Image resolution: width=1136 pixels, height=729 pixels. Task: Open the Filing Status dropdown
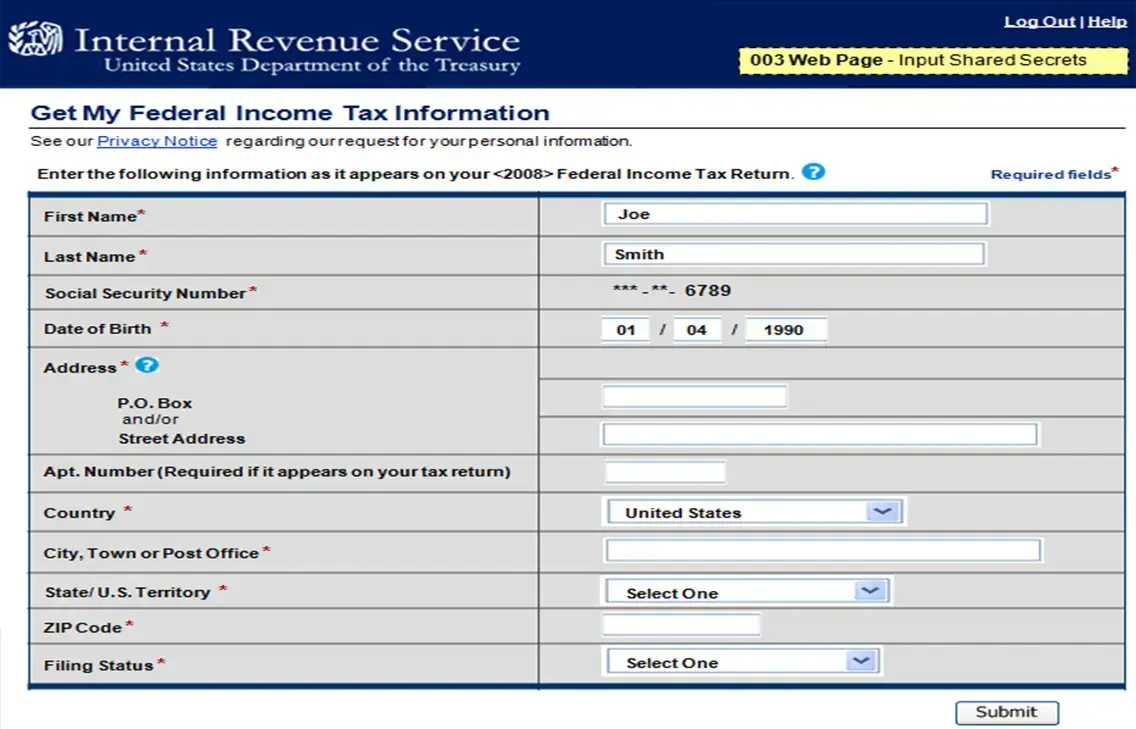pyautogui.click(x=743, y=662)
